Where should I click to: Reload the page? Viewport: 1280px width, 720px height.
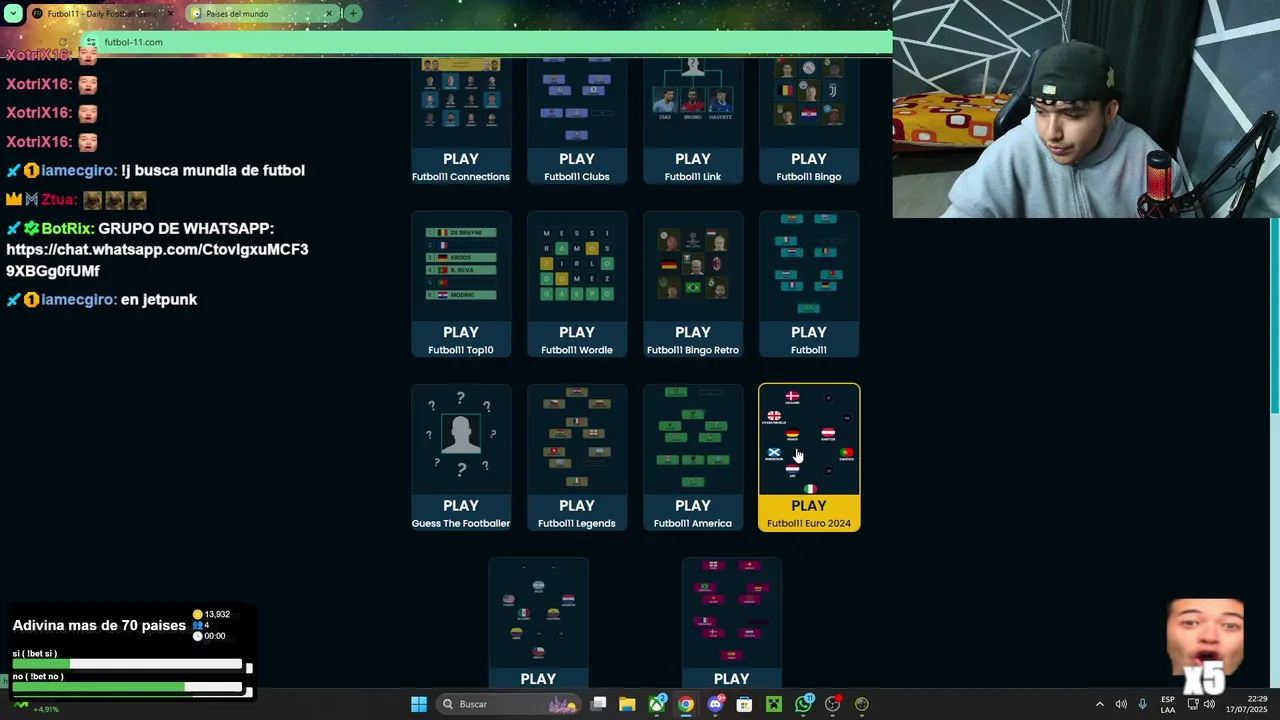pyautogui.click(x=63, y=42)
